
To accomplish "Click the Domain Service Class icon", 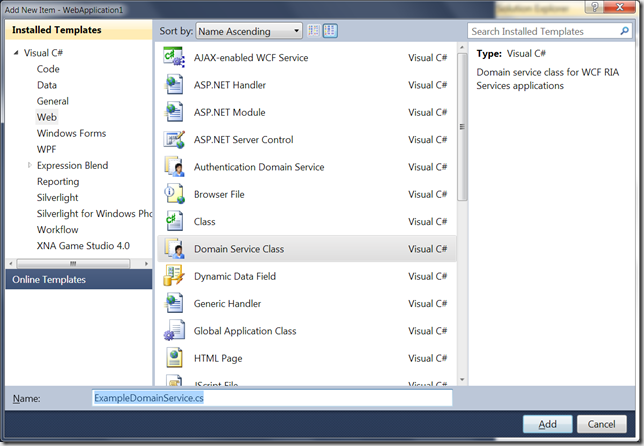I will click(174, 248).
